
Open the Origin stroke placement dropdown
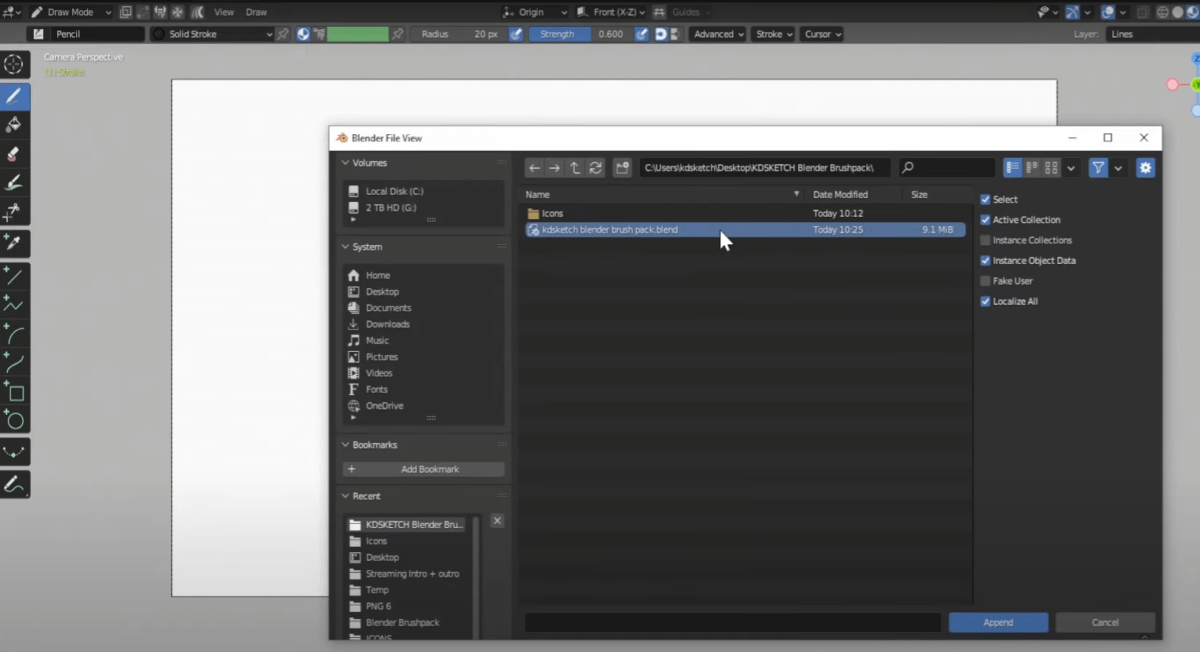[x=536, y=12]
